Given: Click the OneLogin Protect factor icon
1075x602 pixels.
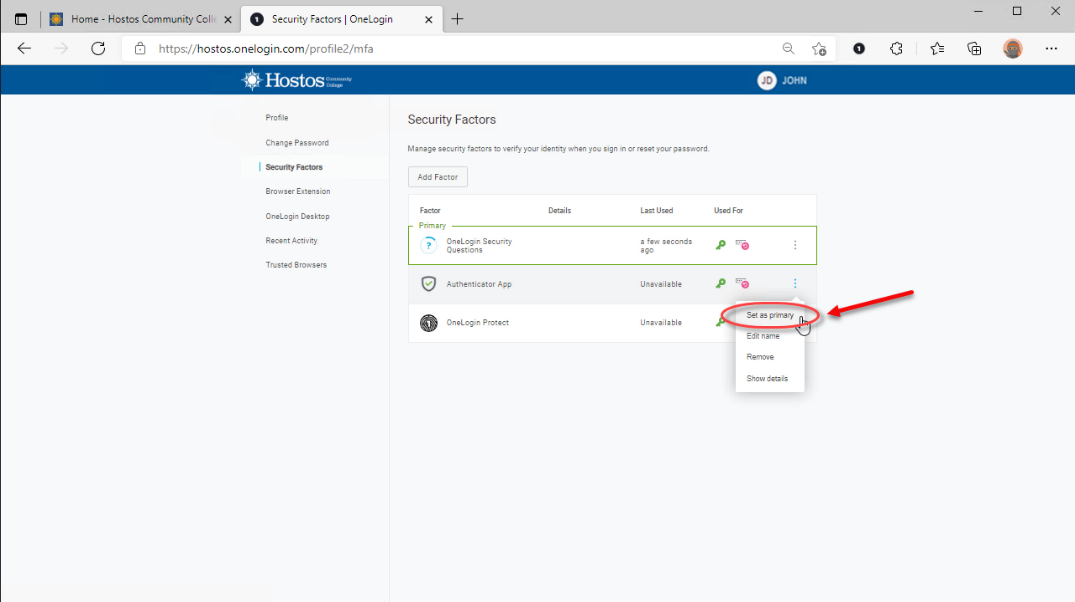Looking at the screenshot, I should tap(428, 323).
